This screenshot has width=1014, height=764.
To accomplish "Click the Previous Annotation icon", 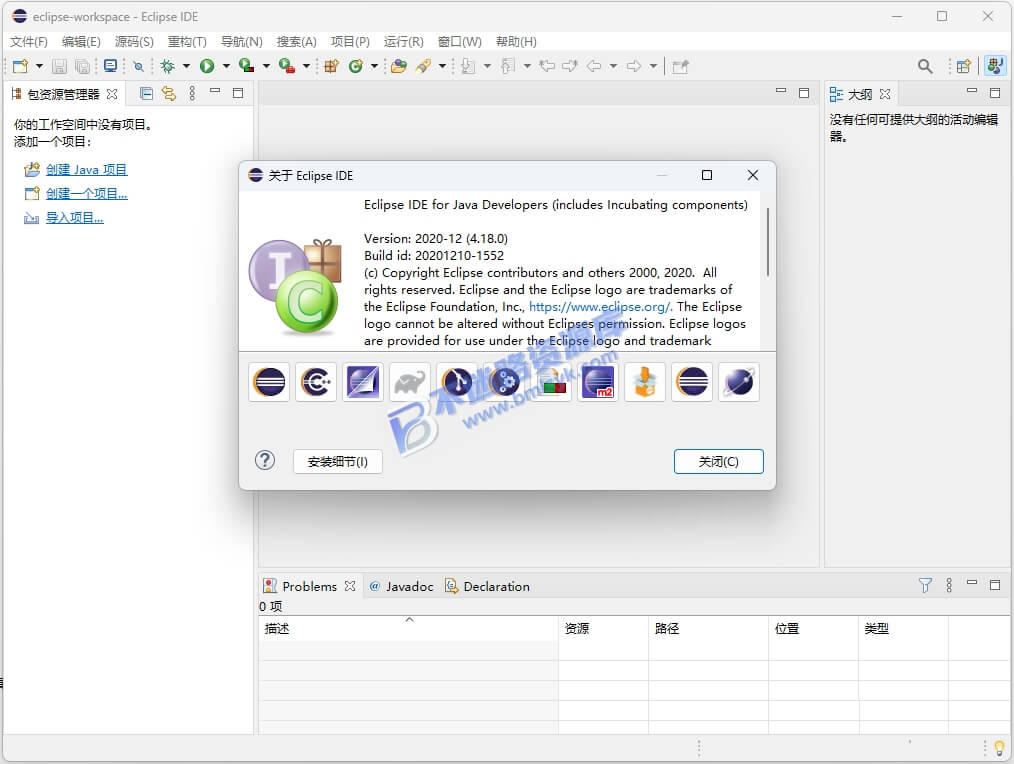I will tap(508, 66).
